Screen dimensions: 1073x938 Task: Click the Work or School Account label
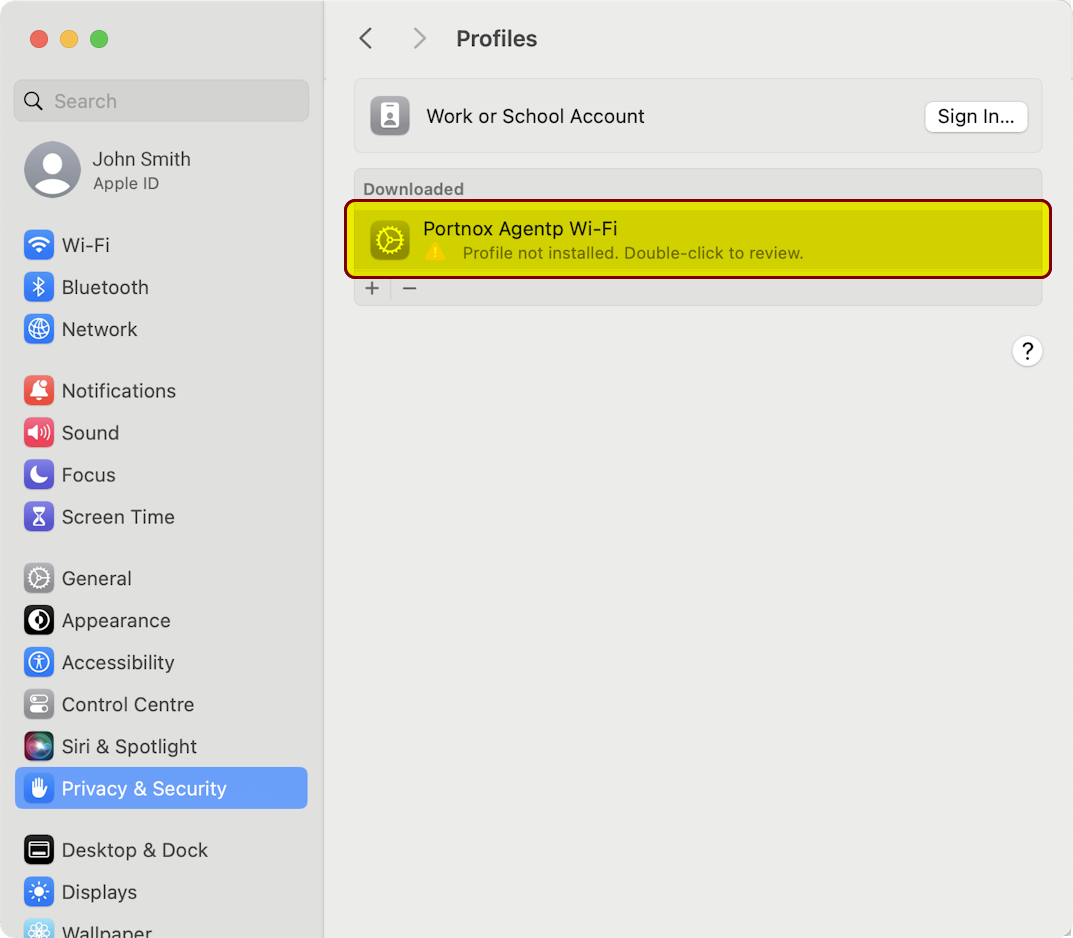(535, 116)
